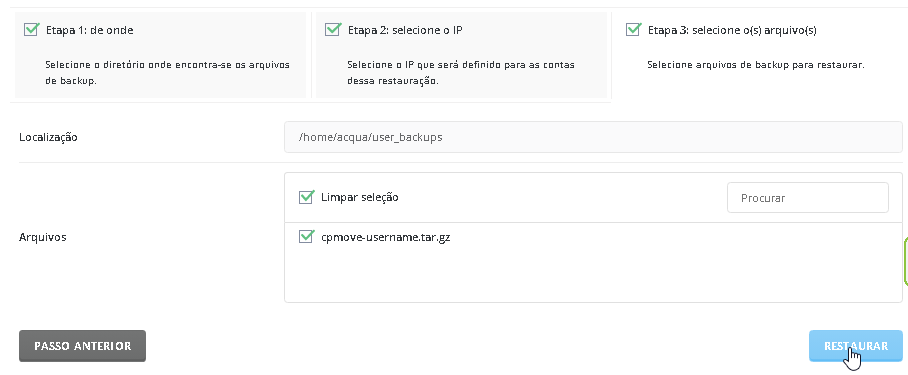Click the Etapa 3 'Selecione arquivos de backup' text

coord(756,65)
